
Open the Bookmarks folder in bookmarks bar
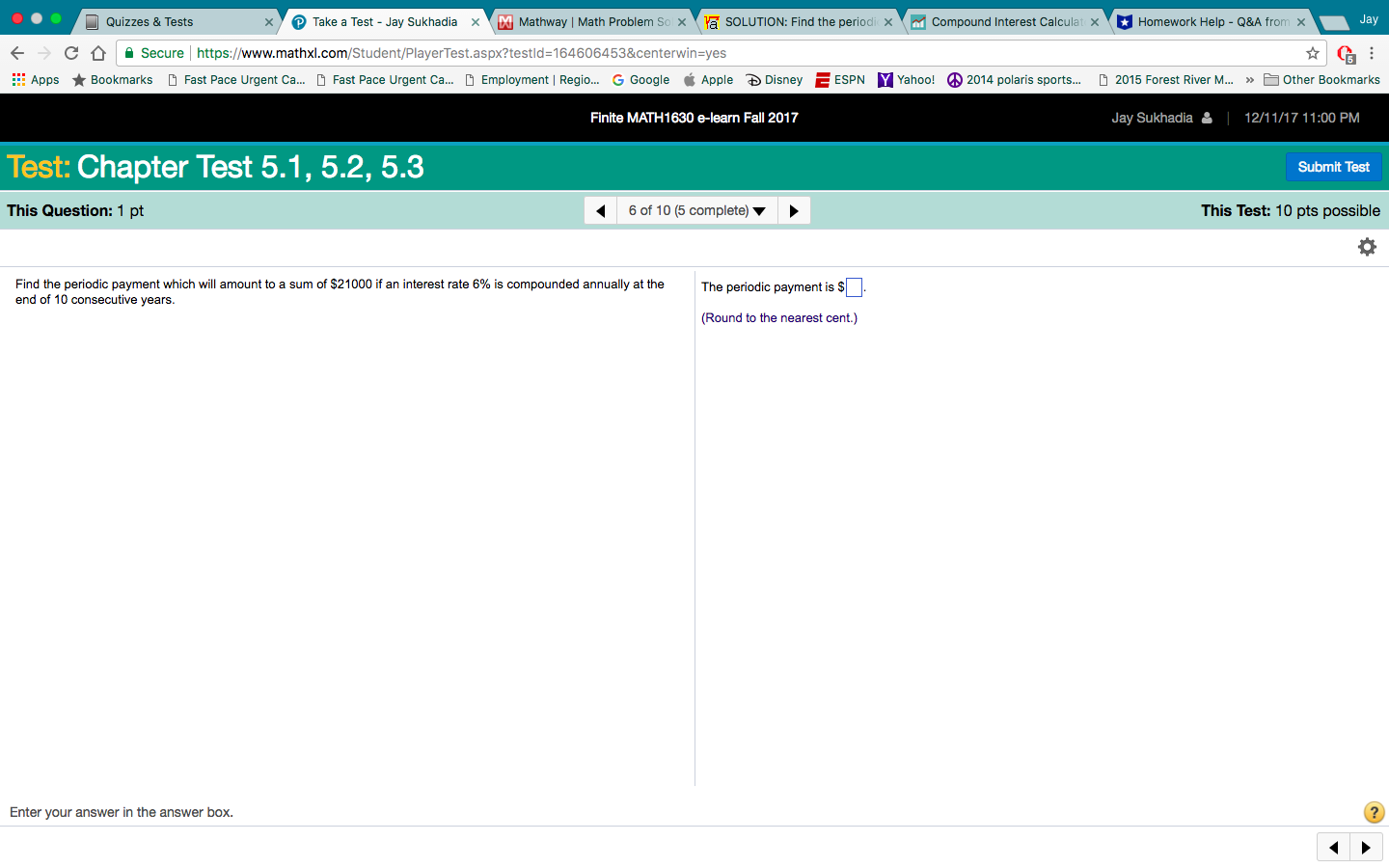tap(112, 80)
